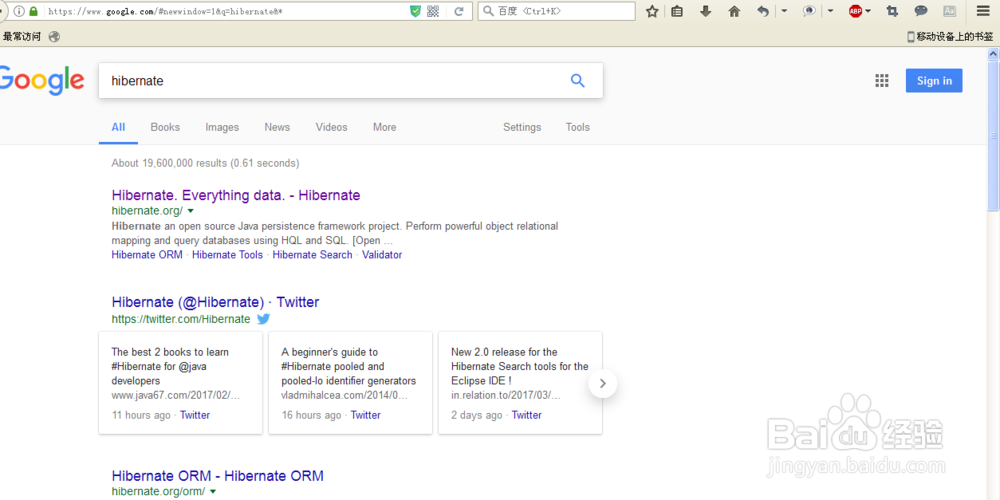The width and height of the screenshot is (1000, 500).
Task: Open the Google apps grid icon
Action: (x=881, y=80)
